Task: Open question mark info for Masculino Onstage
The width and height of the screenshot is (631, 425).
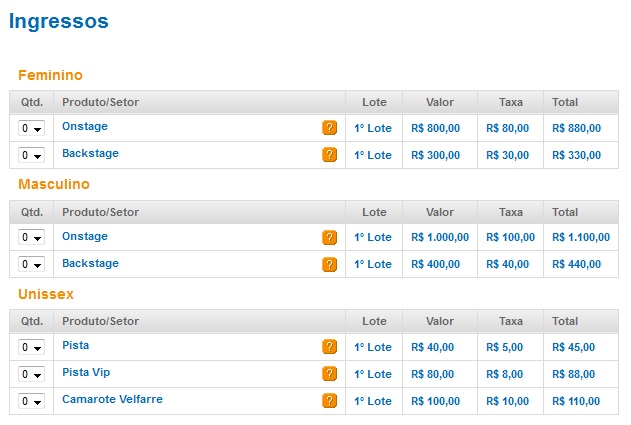Action: [x=329, y=237]
